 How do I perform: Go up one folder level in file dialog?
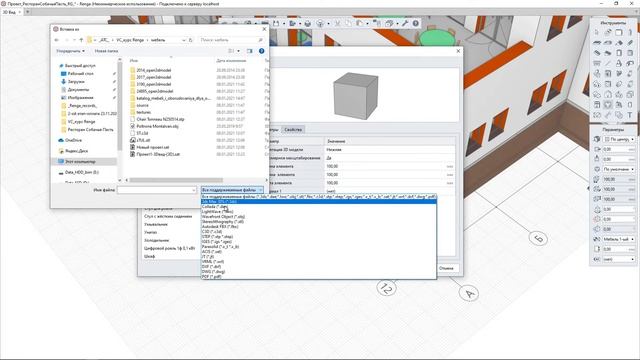tap(81, 40)
